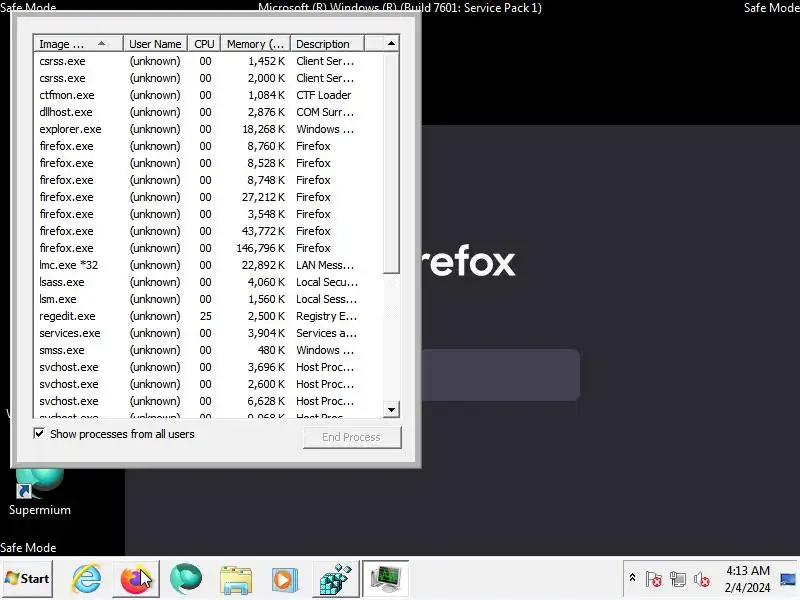Image resolution: width=800 pixels, height=600 pixels.
Task: Select svchost.exe using 3,696 K
Action: tap(208, 367)
